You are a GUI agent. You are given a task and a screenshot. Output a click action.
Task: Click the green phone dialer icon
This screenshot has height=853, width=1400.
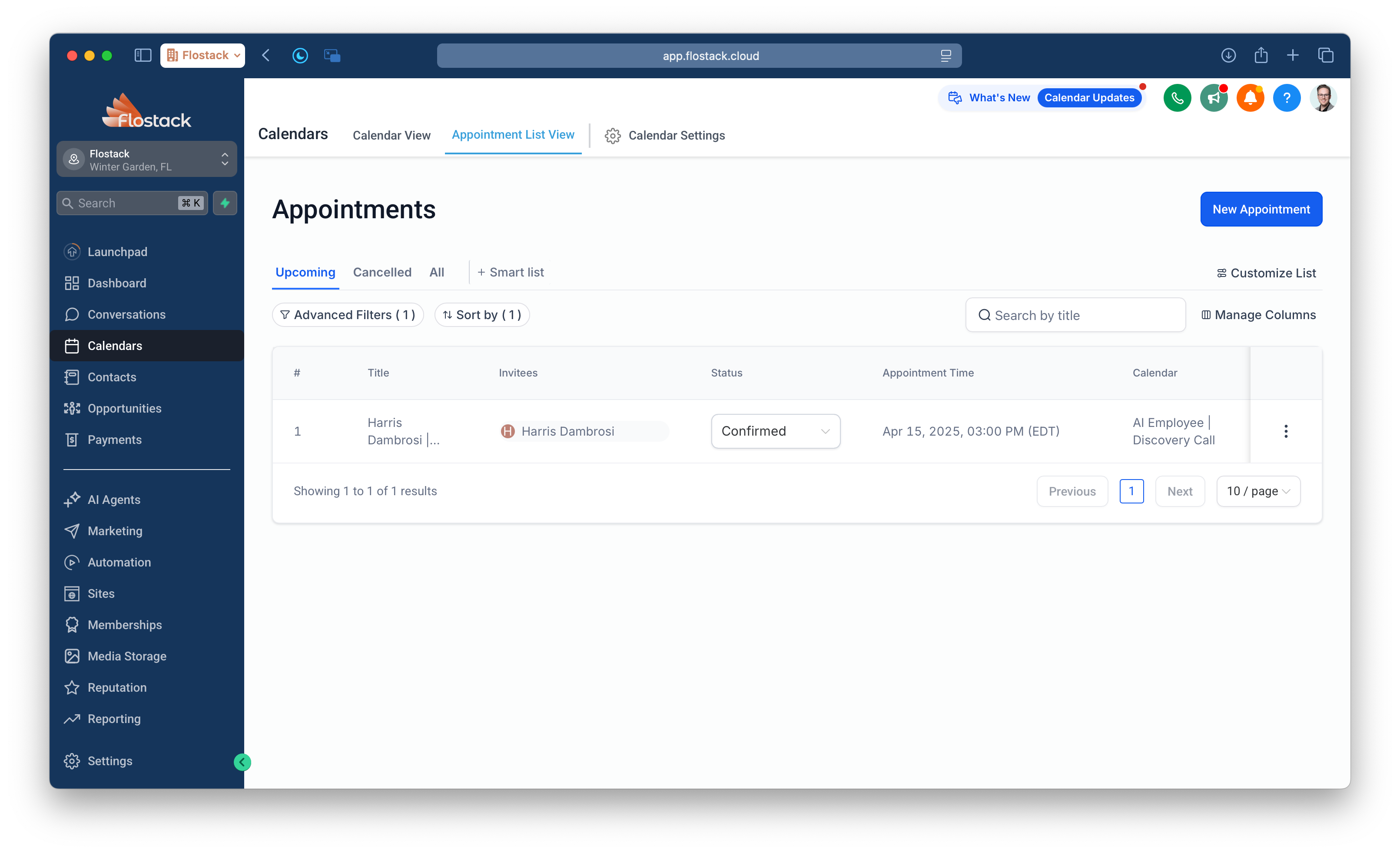coord(1177,98)
